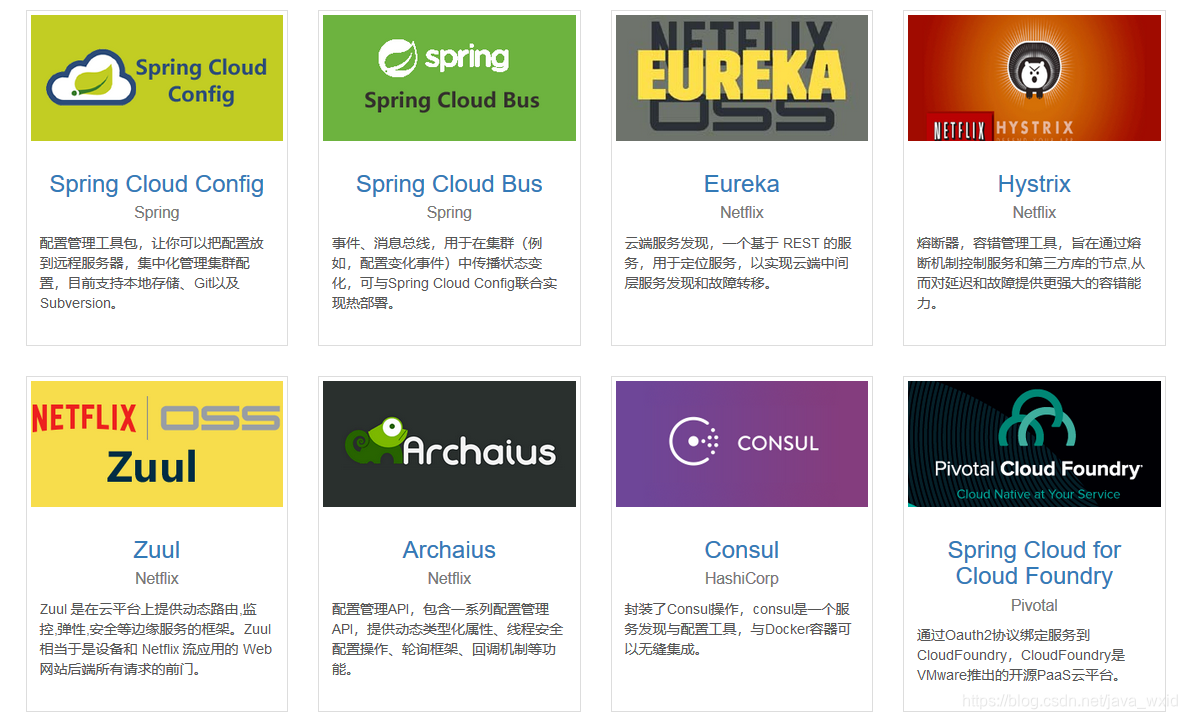Viewport: 1187px width, 719px height.
Task: Click the Spring Cloud Config banner image
Action: coord(157,78)
